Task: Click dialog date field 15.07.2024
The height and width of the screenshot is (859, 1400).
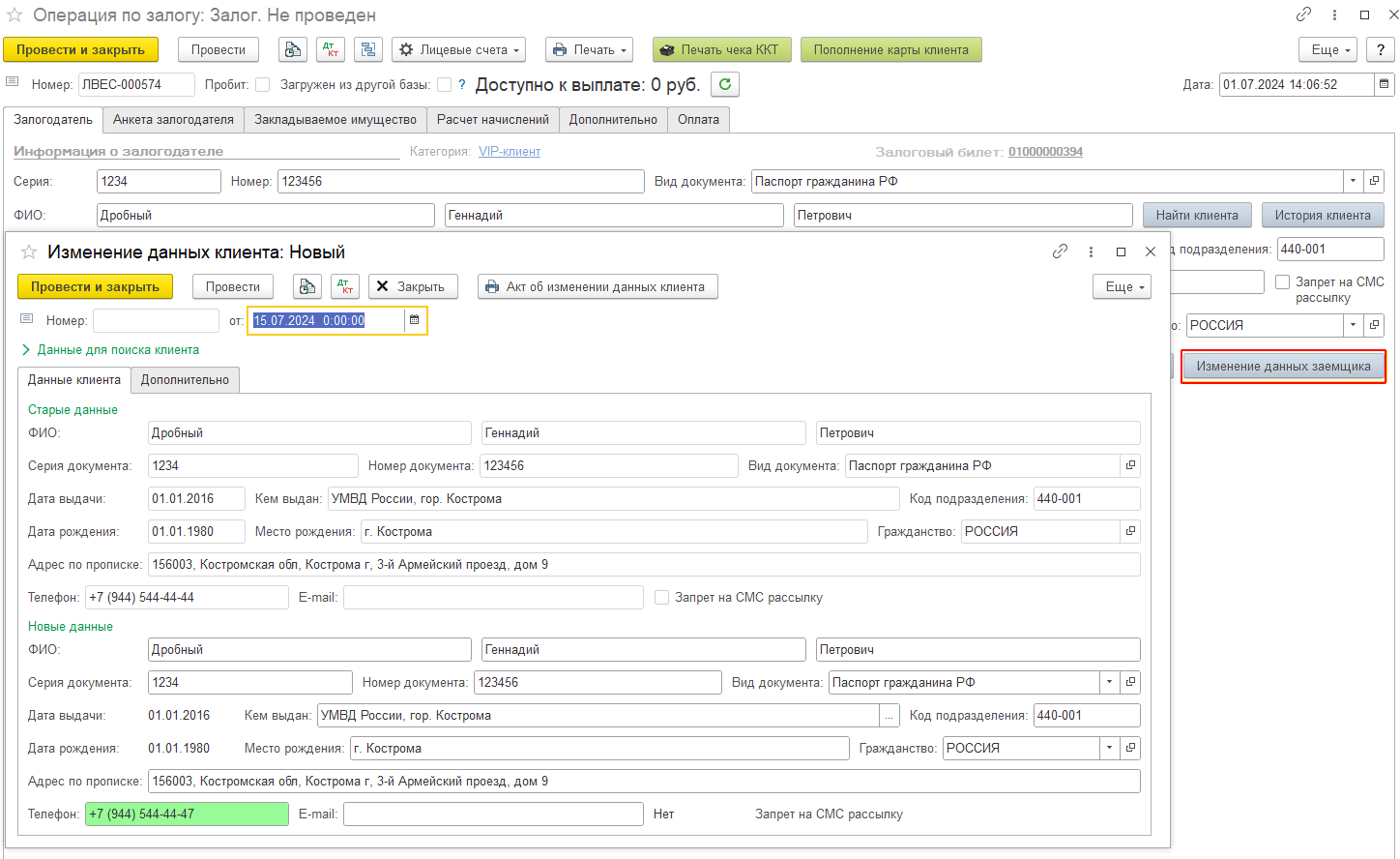Action: [328, 320]
